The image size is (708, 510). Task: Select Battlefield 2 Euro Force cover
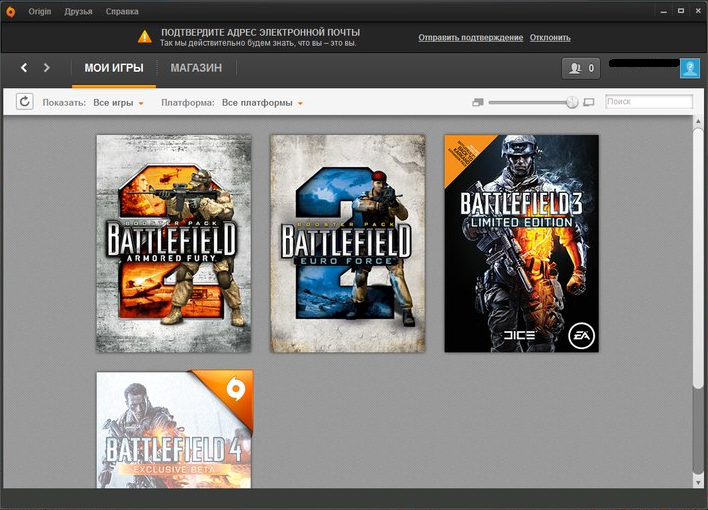click(348, 243)
